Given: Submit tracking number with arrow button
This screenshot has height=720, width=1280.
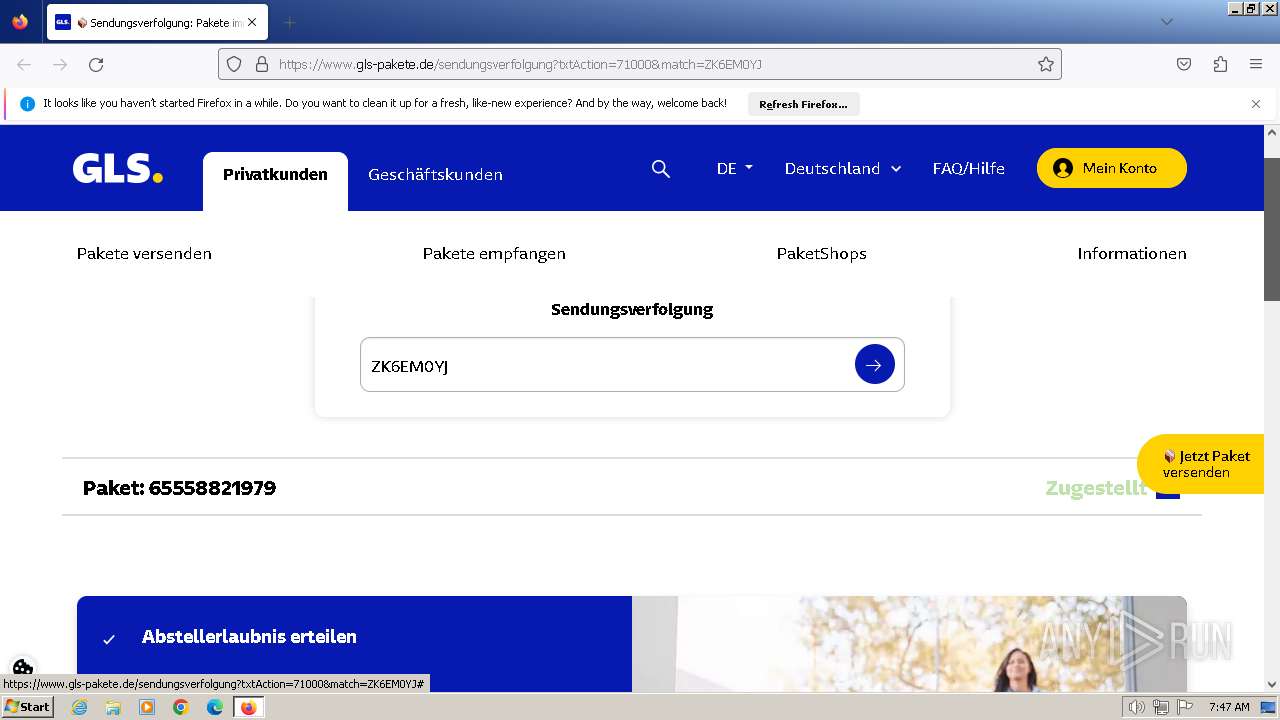Looking at the screenshot, I should click(875, 365).
